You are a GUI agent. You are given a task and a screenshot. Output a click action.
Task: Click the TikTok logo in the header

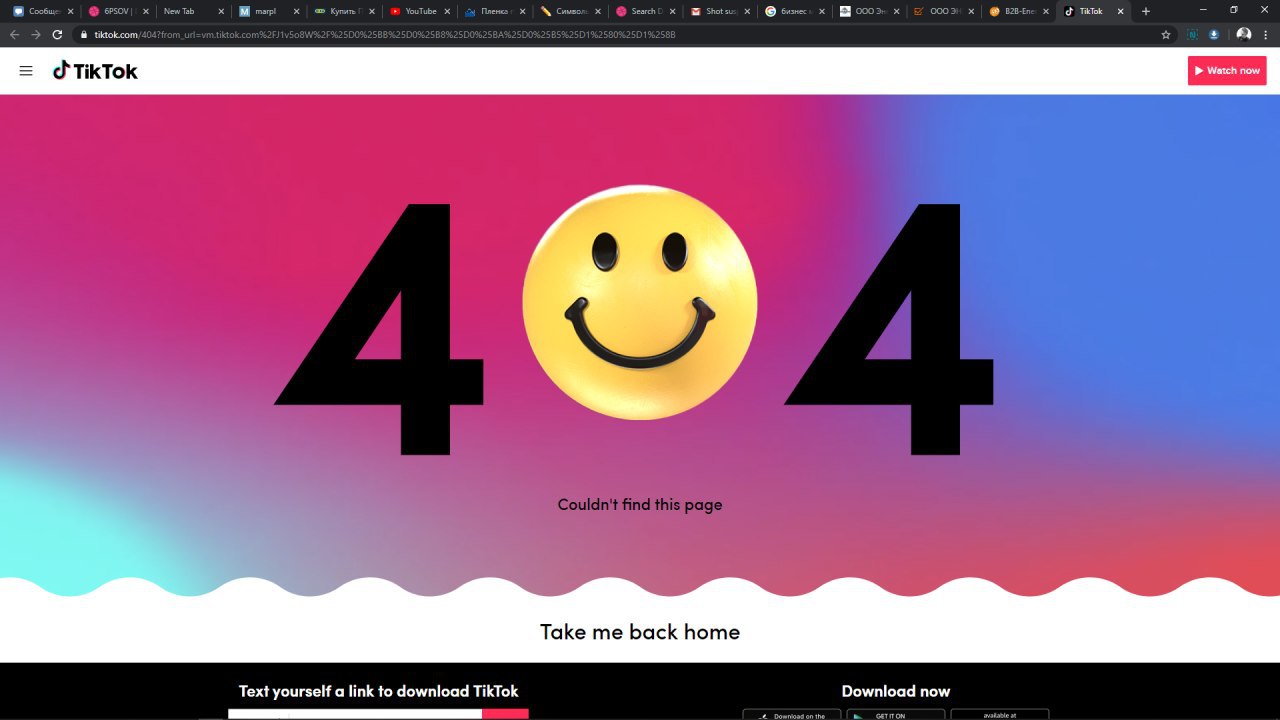click(95, 71)
